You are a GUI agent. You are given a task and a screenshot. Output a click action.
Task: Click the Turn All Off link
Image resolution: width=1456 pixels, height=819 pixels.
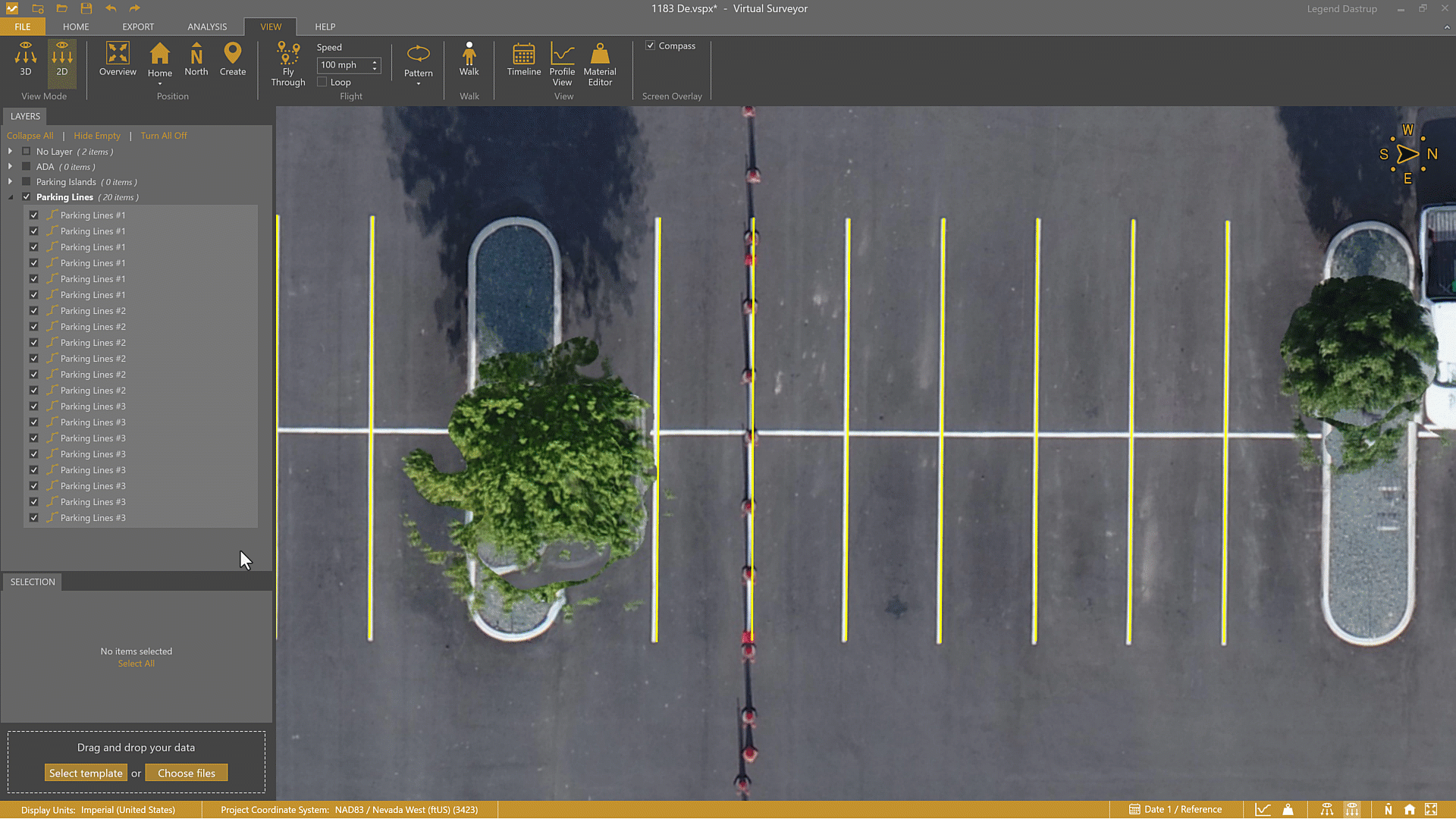pyautogui.click(x=163, y=136)
